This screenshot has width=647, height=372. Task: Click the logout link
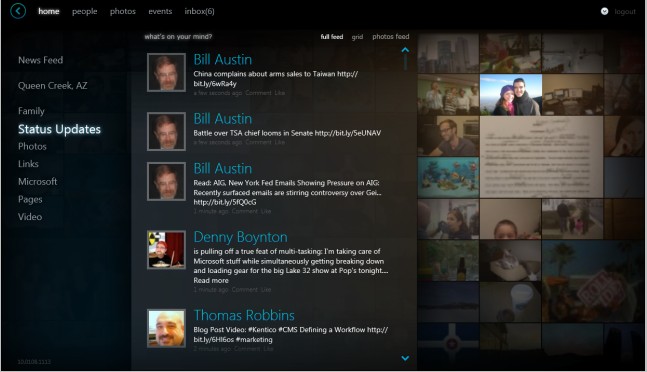click(625, 12)
